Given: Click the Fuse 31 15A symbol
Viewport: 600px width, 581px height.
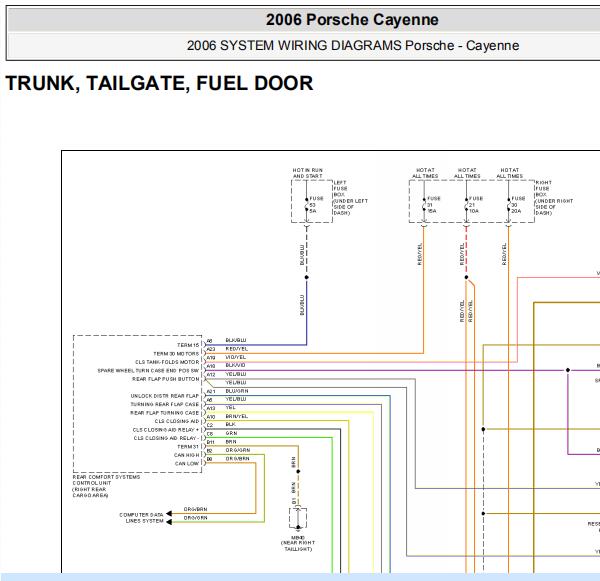Looking at the screenshot, I should pos(424,205).
